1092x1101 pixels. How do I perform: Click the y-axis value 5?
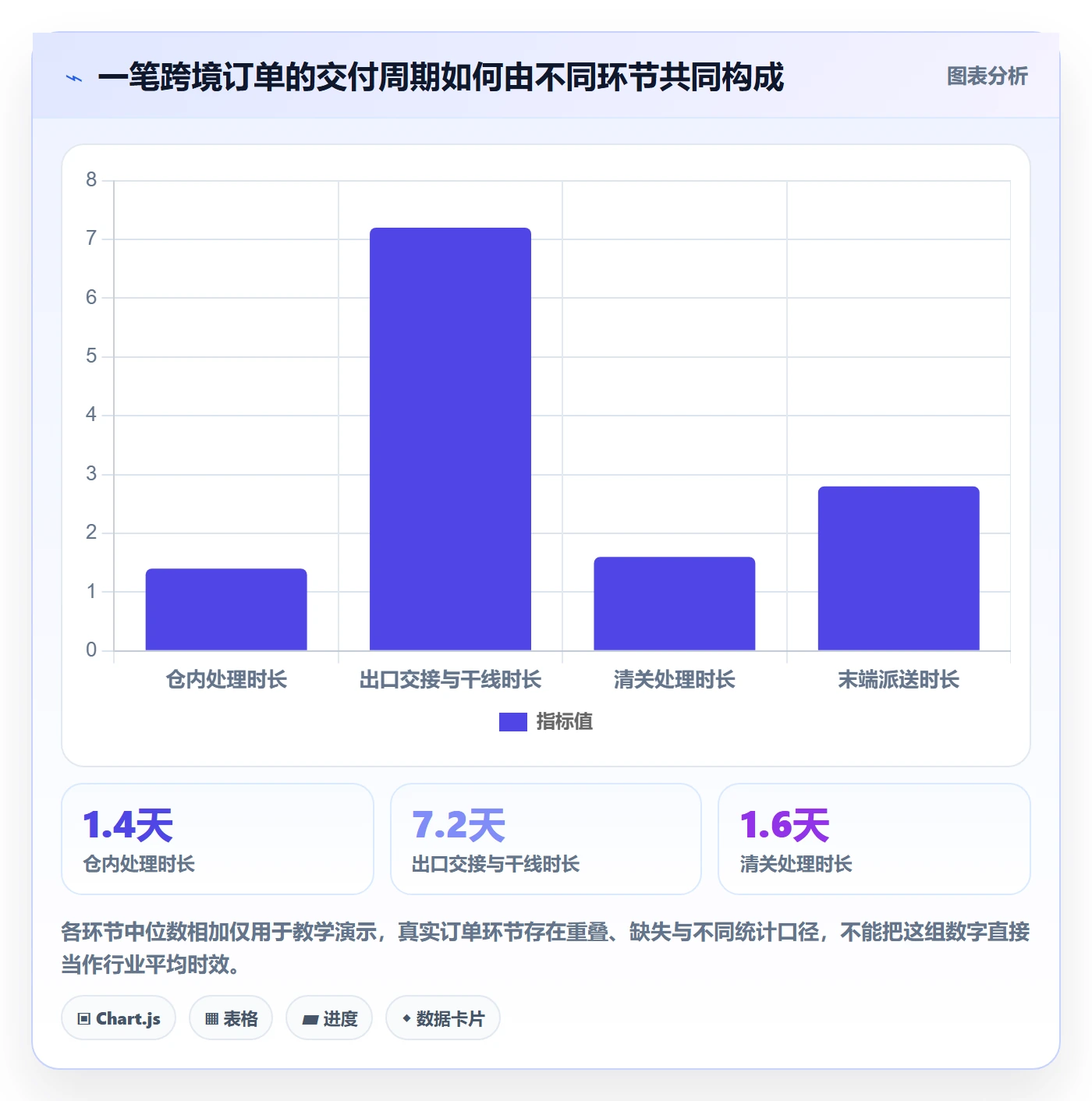click(x=91, y=356)
